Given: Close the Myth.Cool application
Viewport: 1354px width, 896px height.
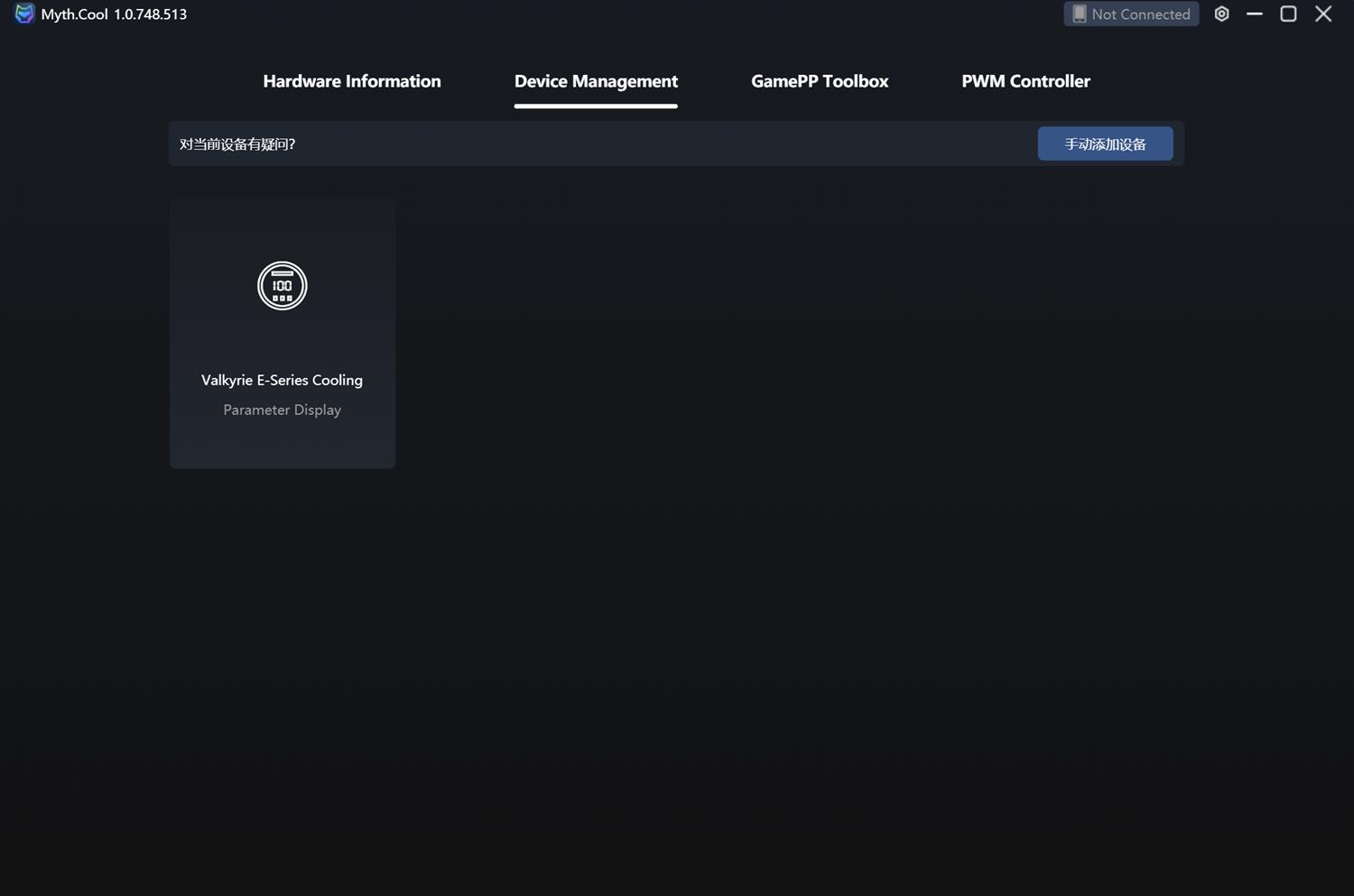Looking at the screenshot, I should (x=1323, y=14).
